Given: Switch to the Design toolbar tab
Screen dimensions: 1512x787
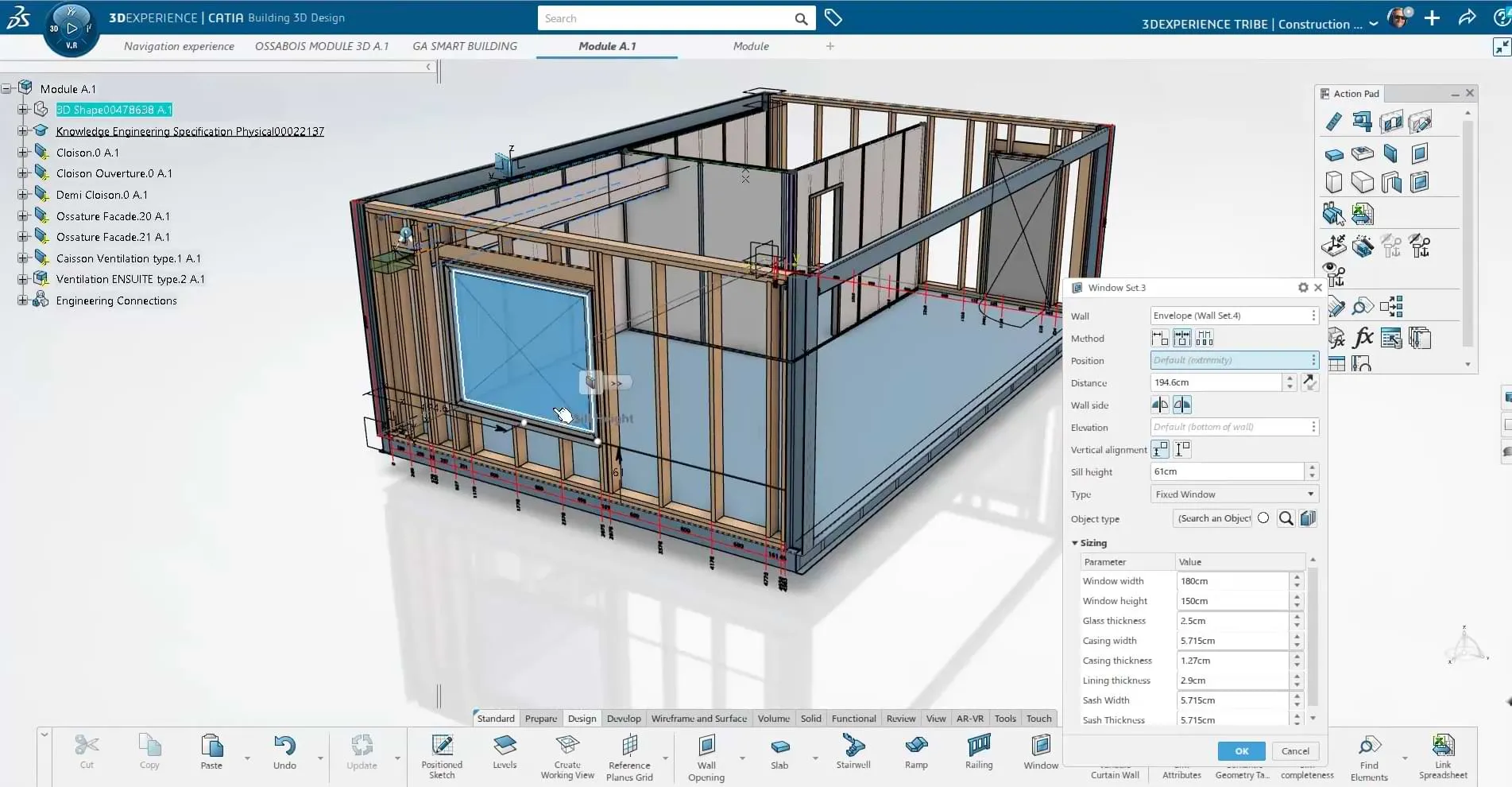Looking at the screenshot, I should click(582, 718).
